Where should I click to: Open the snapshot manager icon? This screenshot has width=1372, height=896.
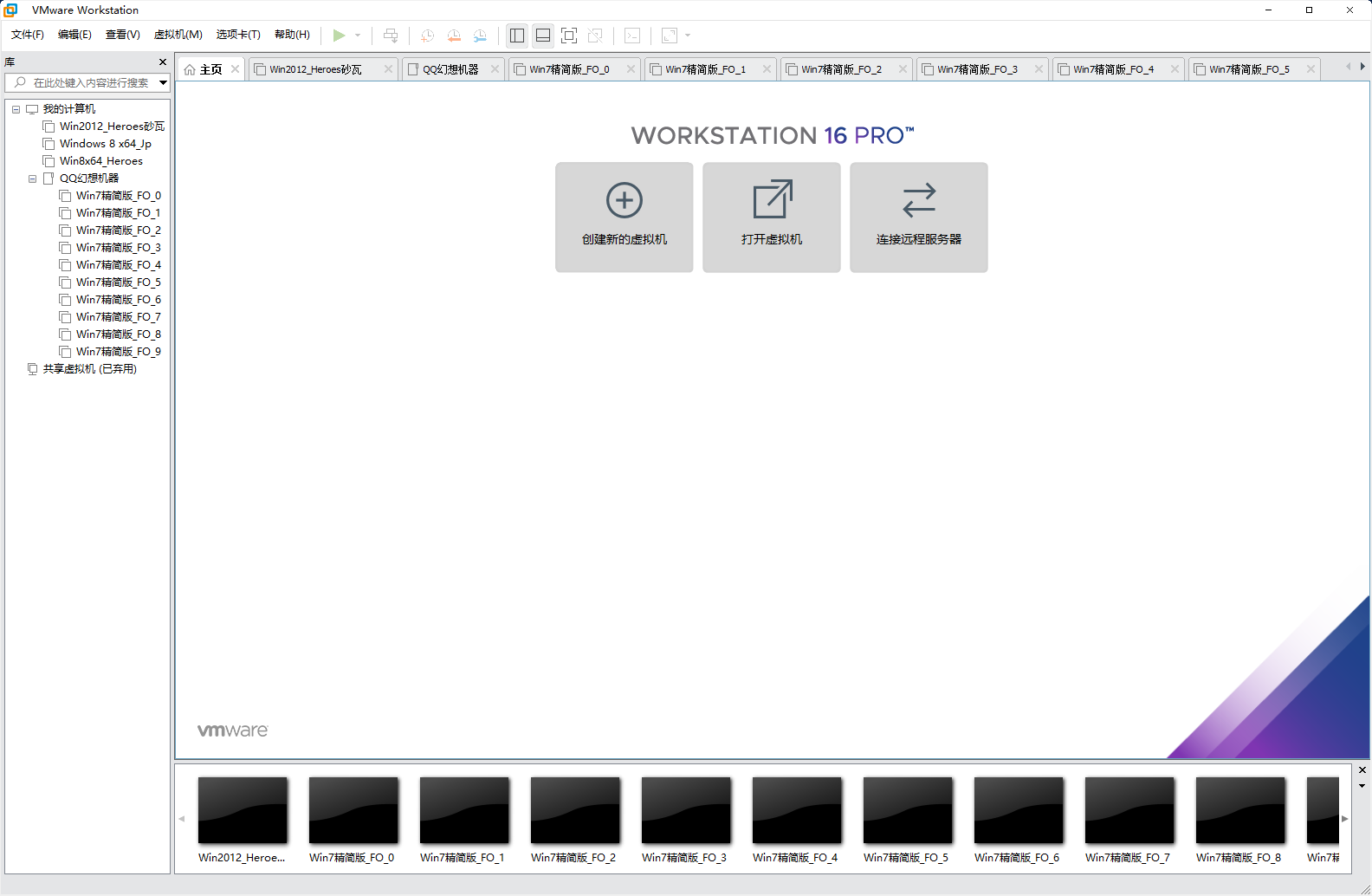480,36
